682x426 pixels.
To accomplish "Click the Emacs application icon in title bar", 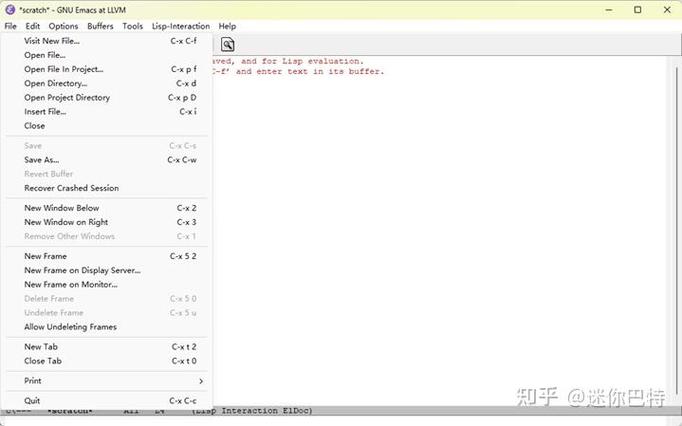I will tap(10, 10).
